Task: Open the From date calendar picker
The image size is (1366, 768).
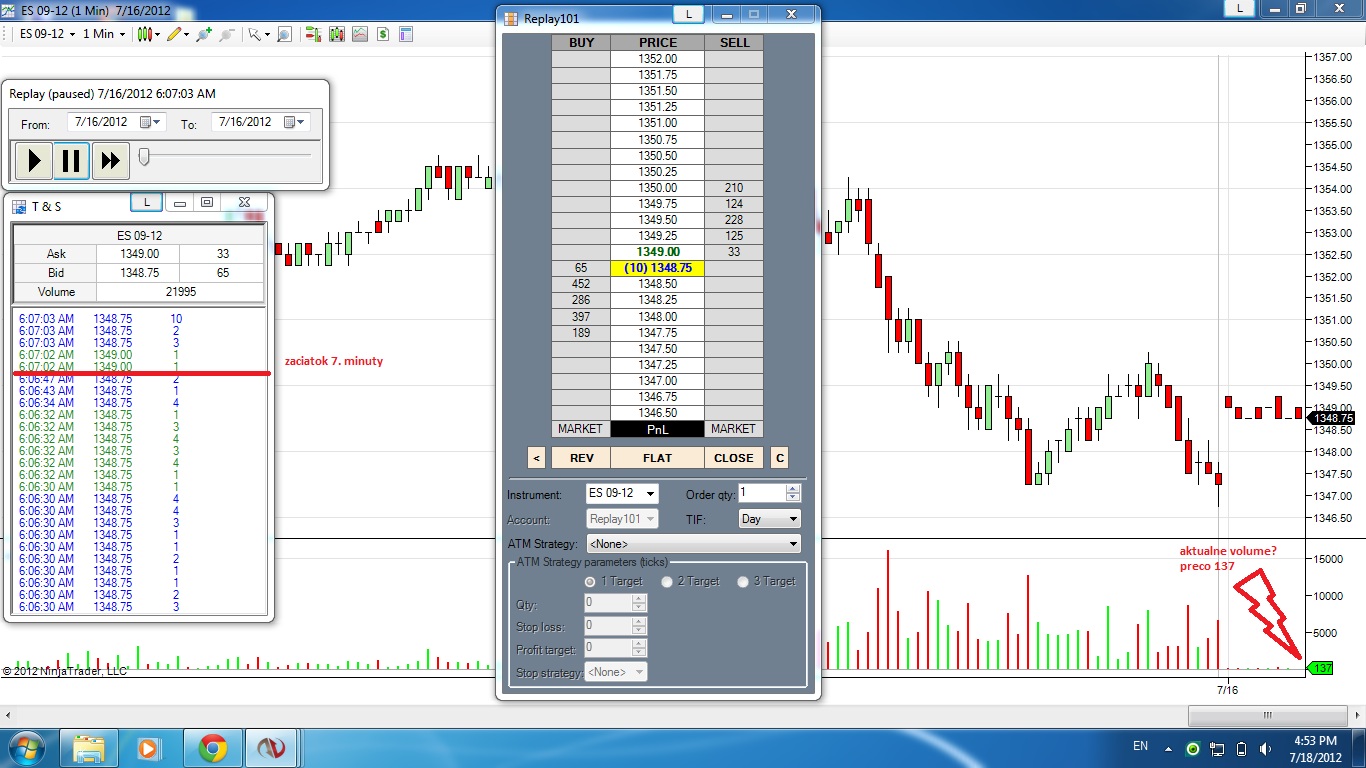Action: pos(150,122)
